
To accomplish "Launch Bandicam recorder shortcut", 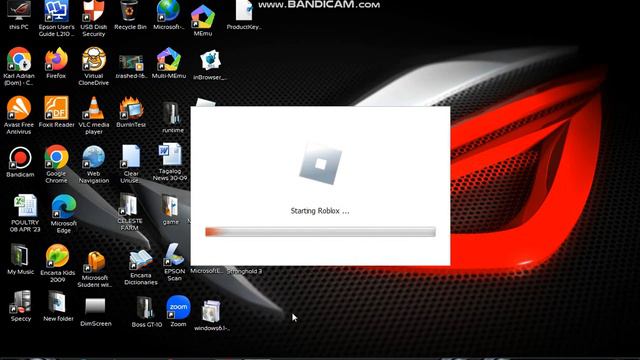I will pyautogui.click(x=20, y=162).
